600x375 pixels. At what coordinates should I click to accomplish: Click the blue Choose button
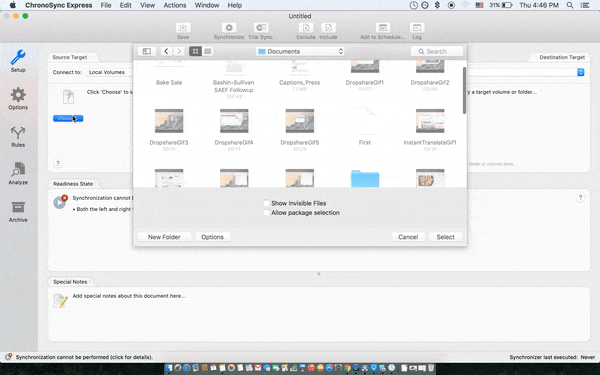(68, 119)
